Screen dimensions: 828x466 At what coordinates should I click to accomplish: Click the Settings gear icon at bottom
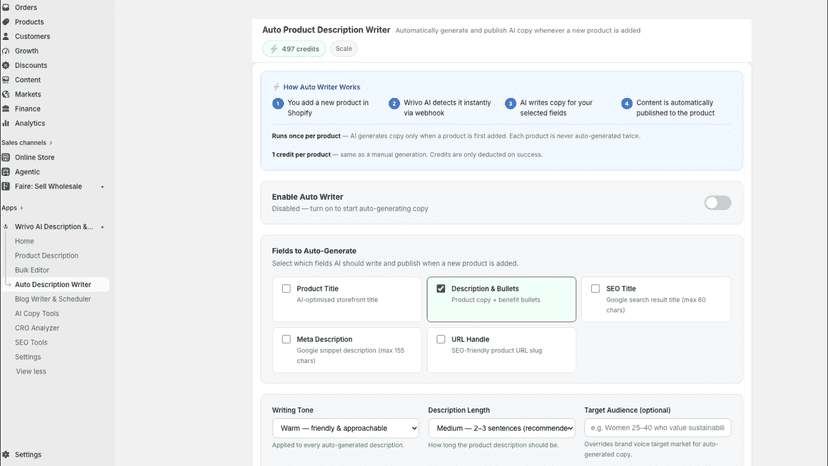coord(6,454)
